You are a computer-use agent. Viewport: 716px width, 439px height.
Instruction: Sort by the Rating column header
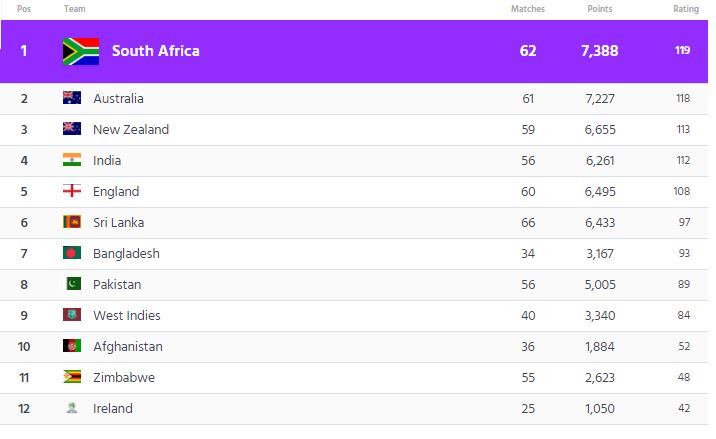[685, 8]
